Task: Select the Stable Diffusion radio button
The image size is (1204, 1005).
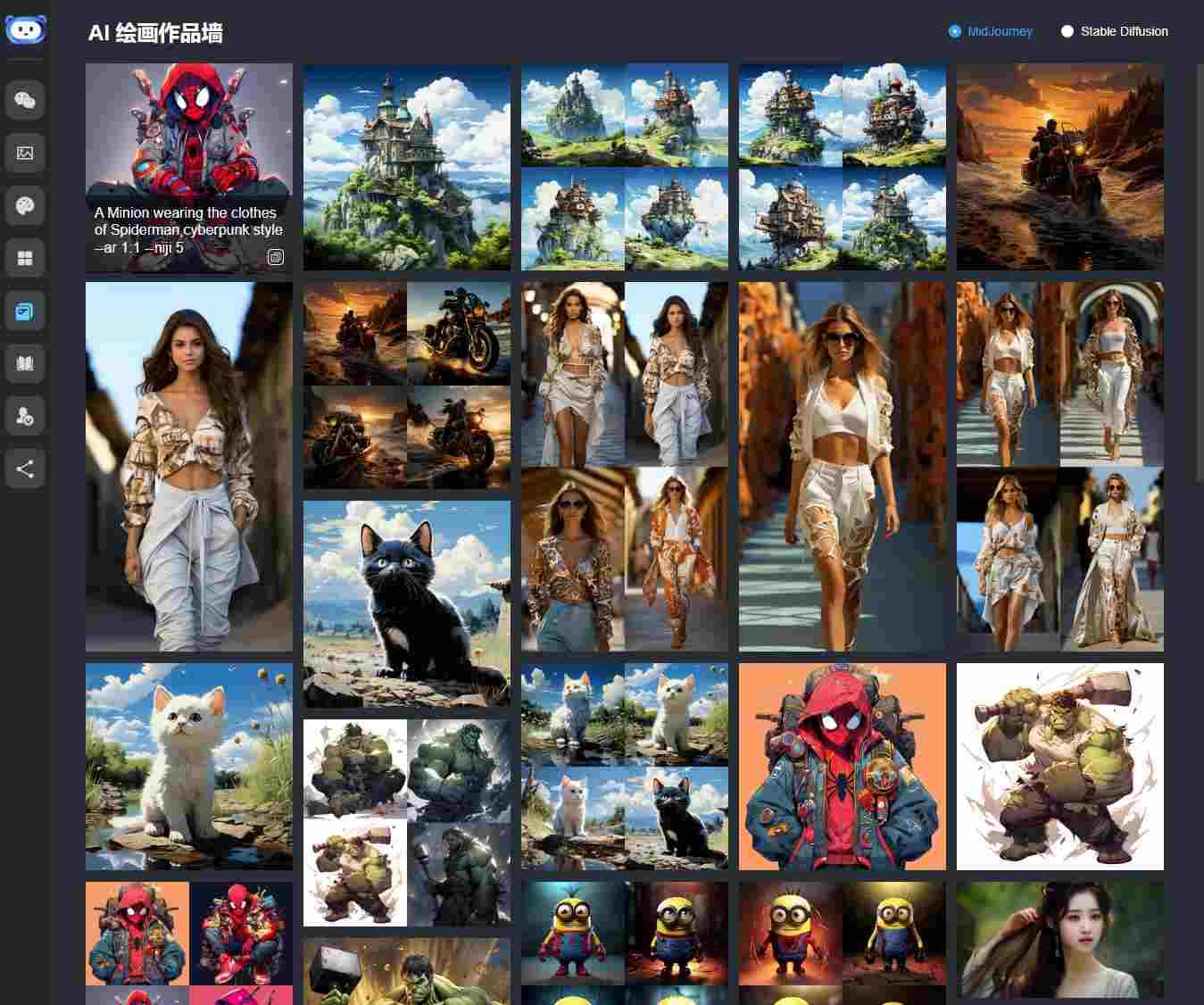Action: click(1067, 31)
